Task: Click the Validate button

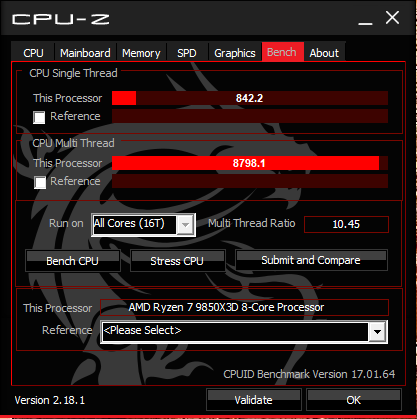Action: coord(254,399)
